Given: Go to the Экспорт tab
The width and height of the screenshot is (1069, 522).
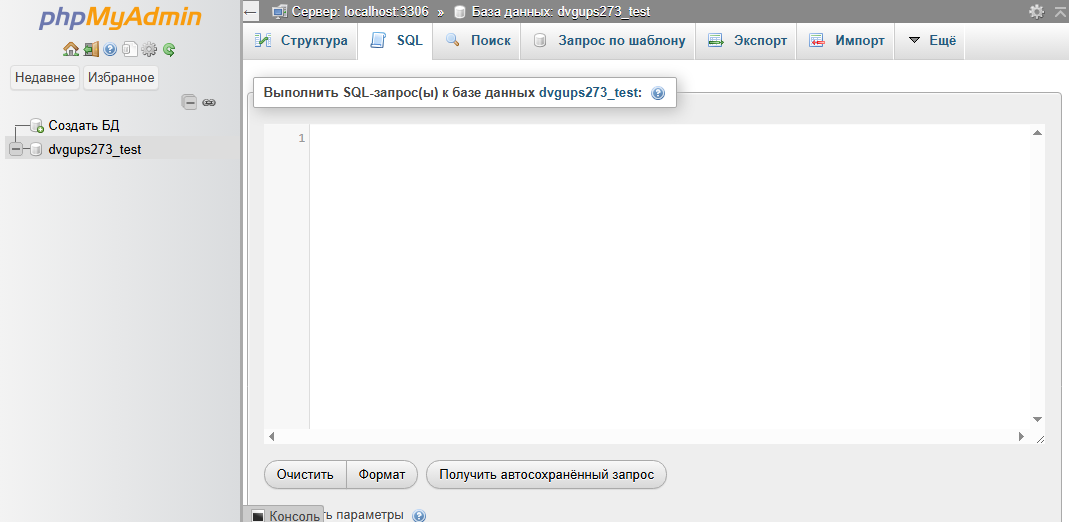Looking at the screenshot, I should click(x=747, y=40).
